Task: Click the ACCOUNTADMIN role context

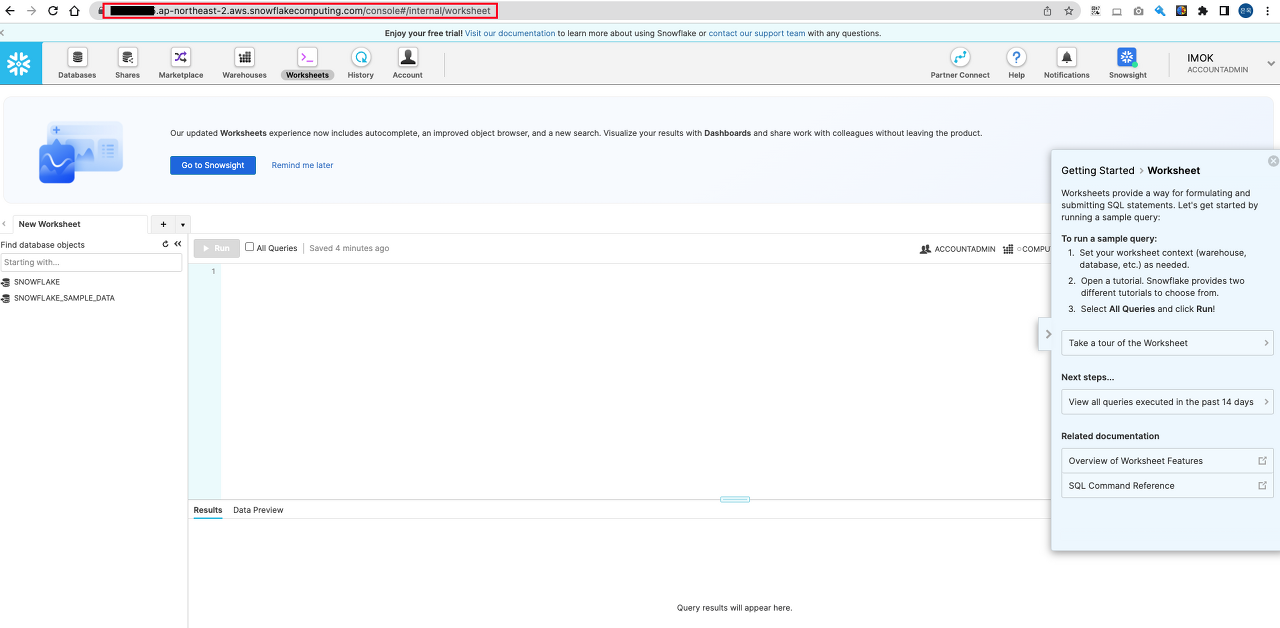Action: (958, 249)
